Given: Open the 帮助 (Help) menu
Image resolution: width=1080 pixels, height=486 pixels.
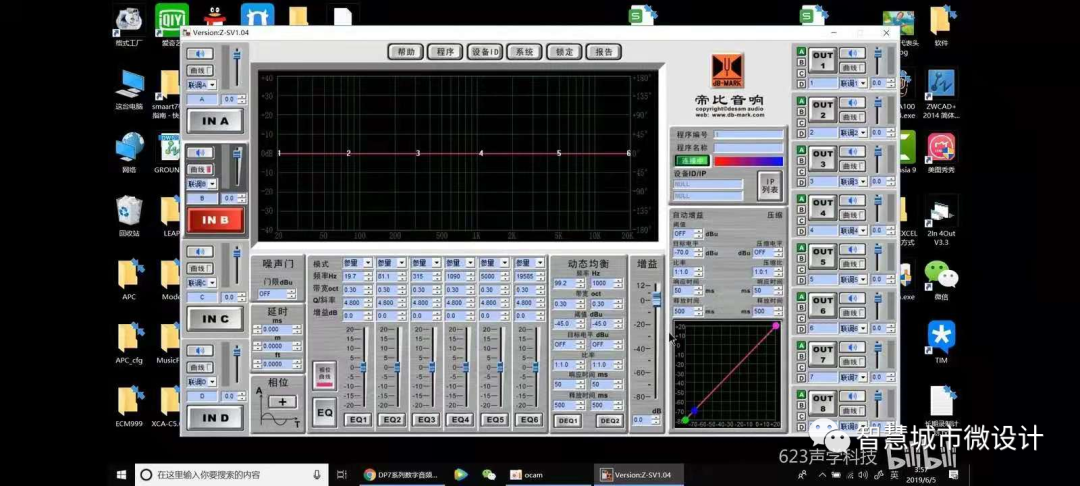Looking at the screenshot, I should 405,52.
